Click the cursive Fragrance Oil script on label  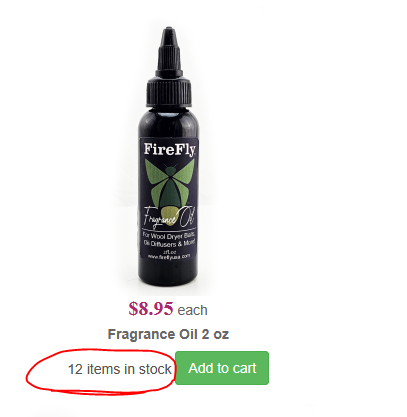pyautogui.click(x=169, y=218)
